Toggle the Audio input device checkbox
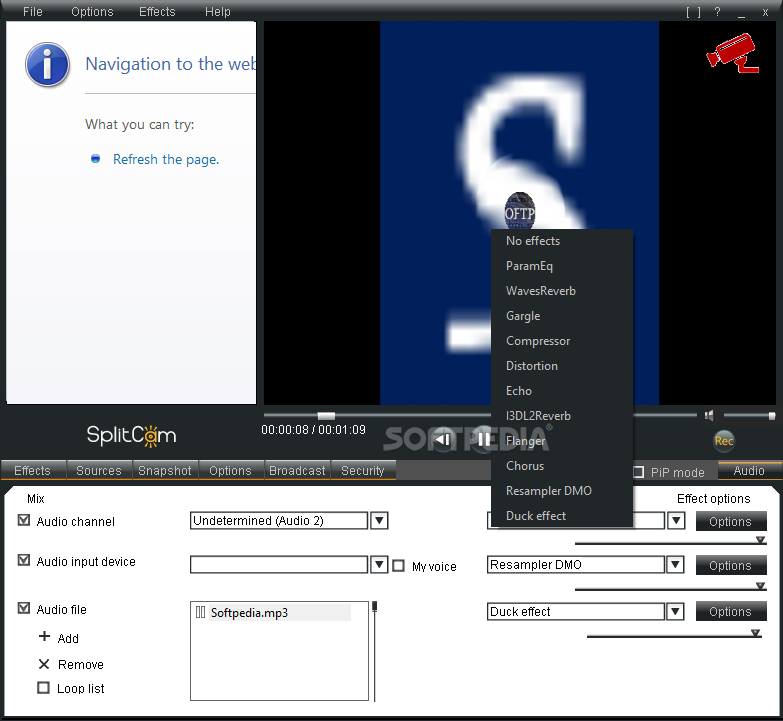This screenshot has width=783, height=721. pos(23,560)
